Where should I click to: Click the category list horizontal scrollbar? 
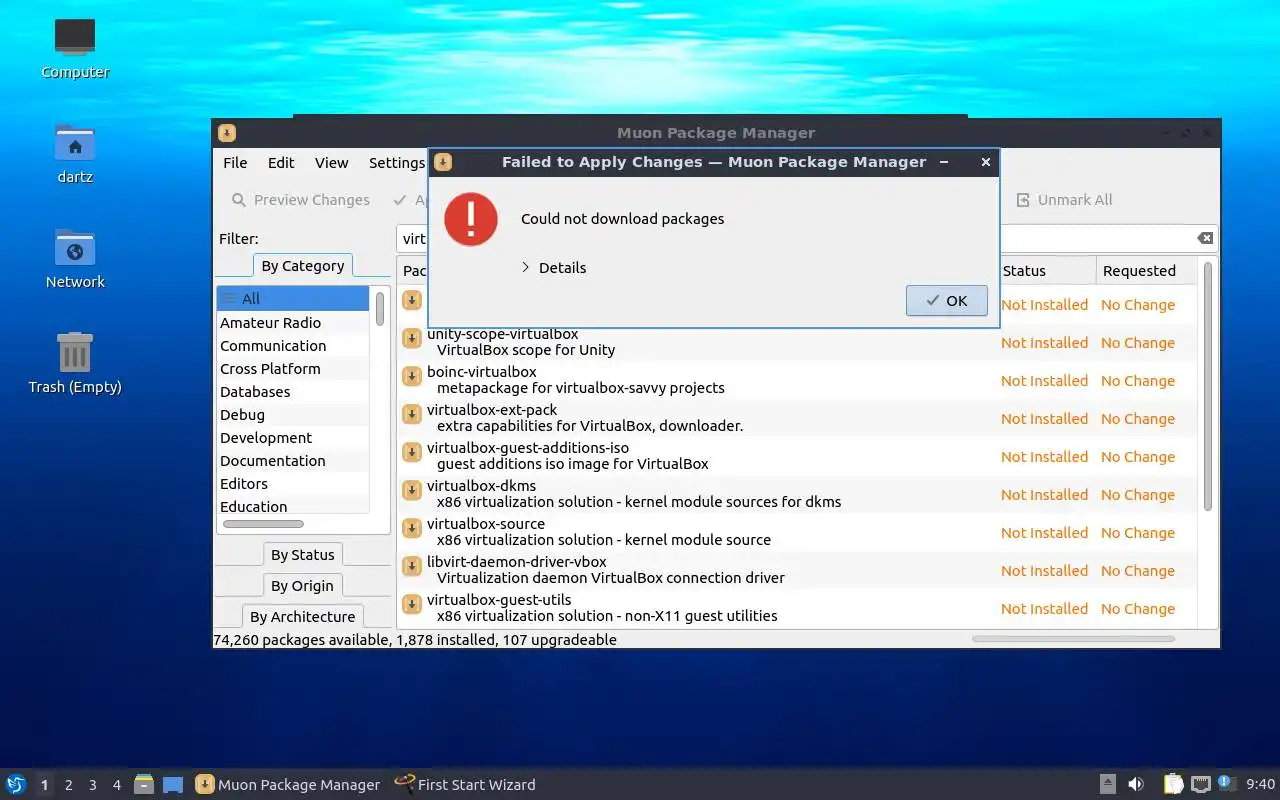pos(263,524)
